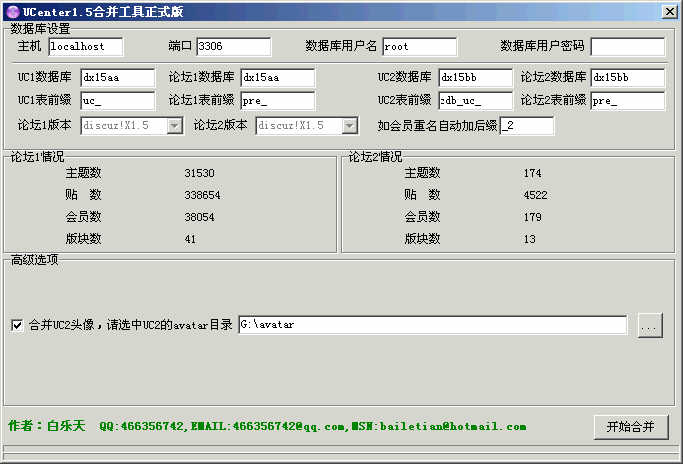
Task: Click the 论坛2表前缀 pre_ field
Action: point(628,101)
